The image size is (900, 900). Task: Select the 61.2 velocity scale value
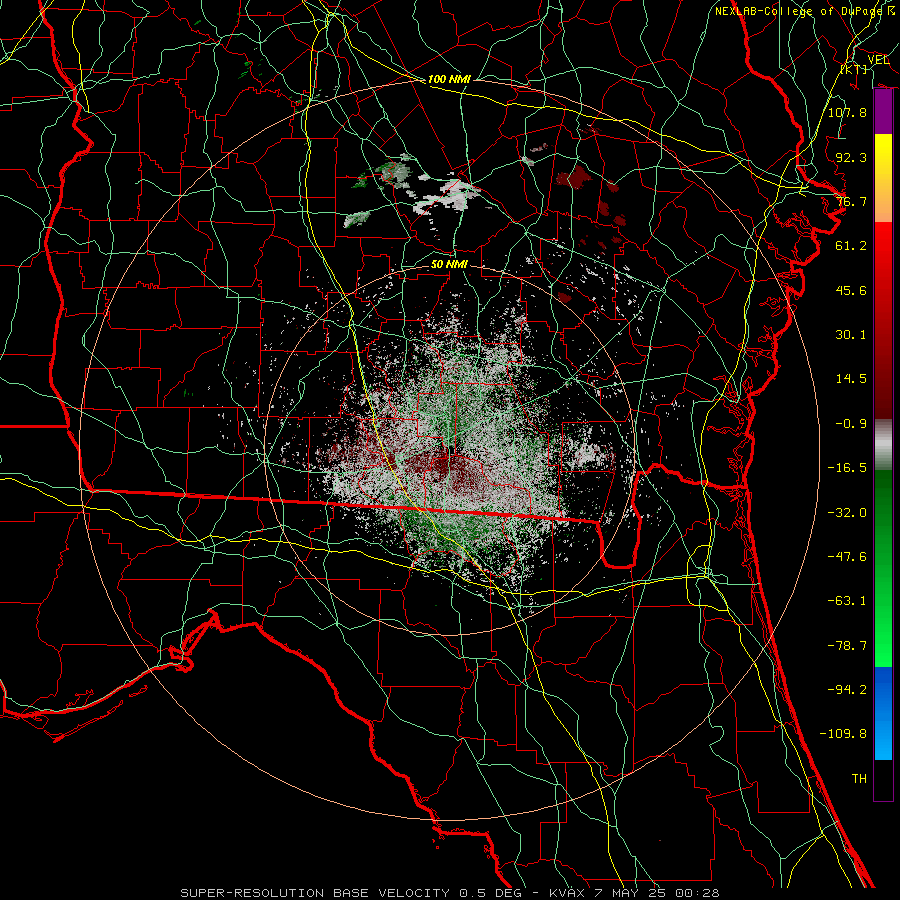(x=851, y=246)
